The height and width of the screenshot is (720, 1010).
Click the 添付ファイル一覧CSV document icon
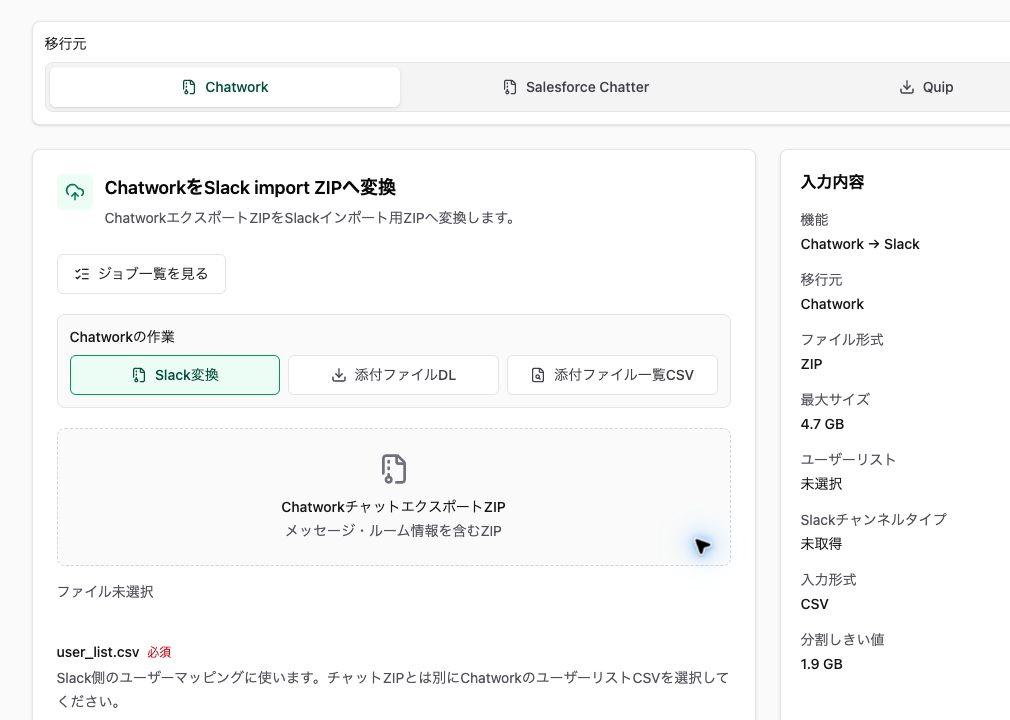(x=538, y=375)
